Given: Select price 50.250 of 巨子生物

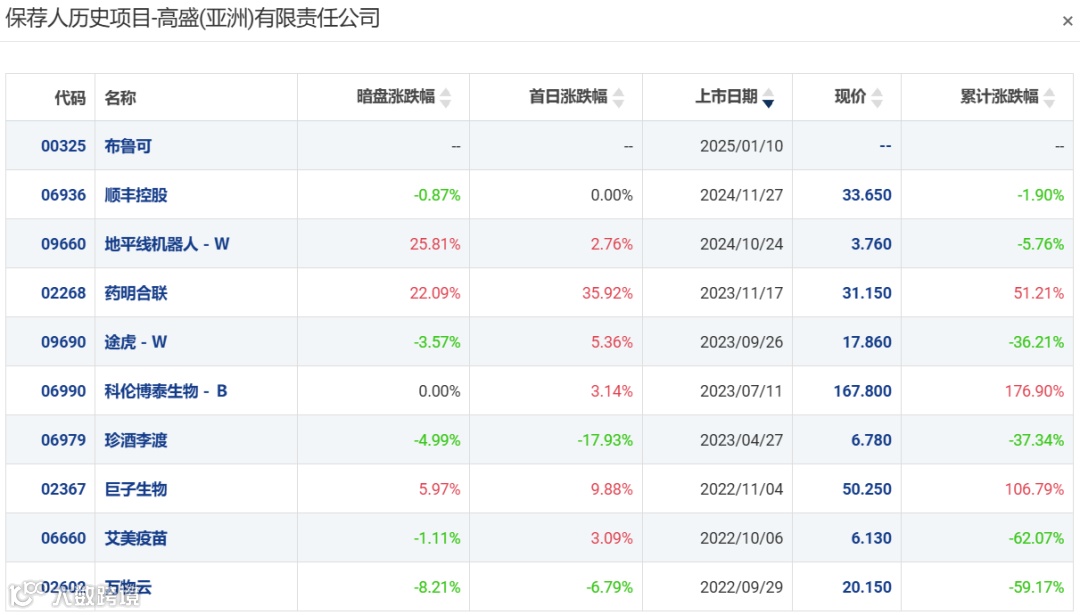Looking at the screenshot, I should coord(866,489).
